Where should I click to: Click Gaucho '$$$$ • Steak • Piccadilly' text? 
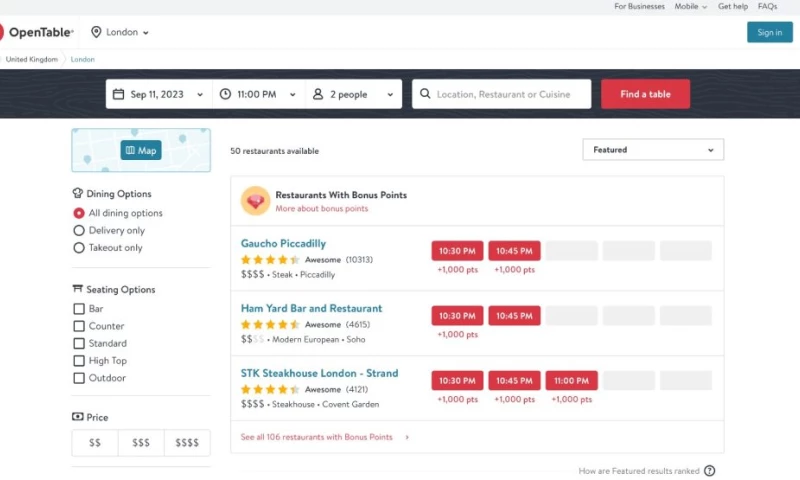pyautogui.click(x=288, y=274)
